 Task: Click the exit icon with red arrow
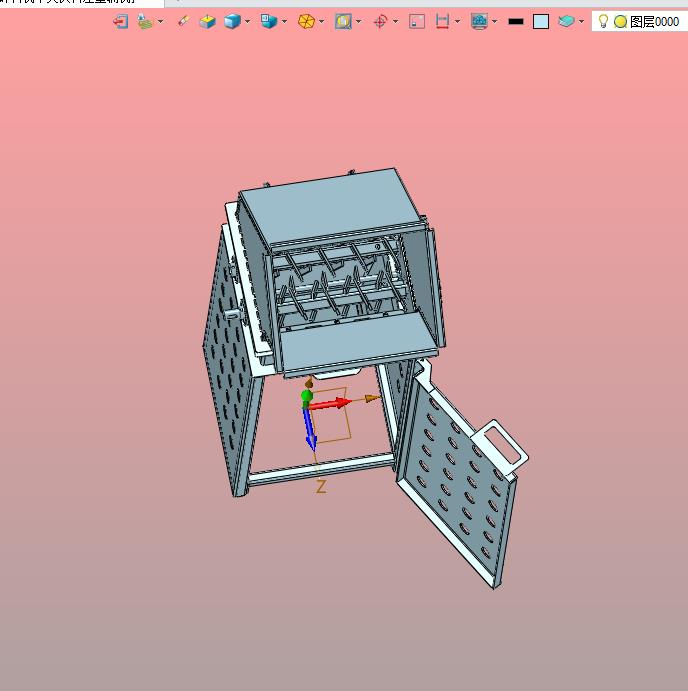coord(120,21)
